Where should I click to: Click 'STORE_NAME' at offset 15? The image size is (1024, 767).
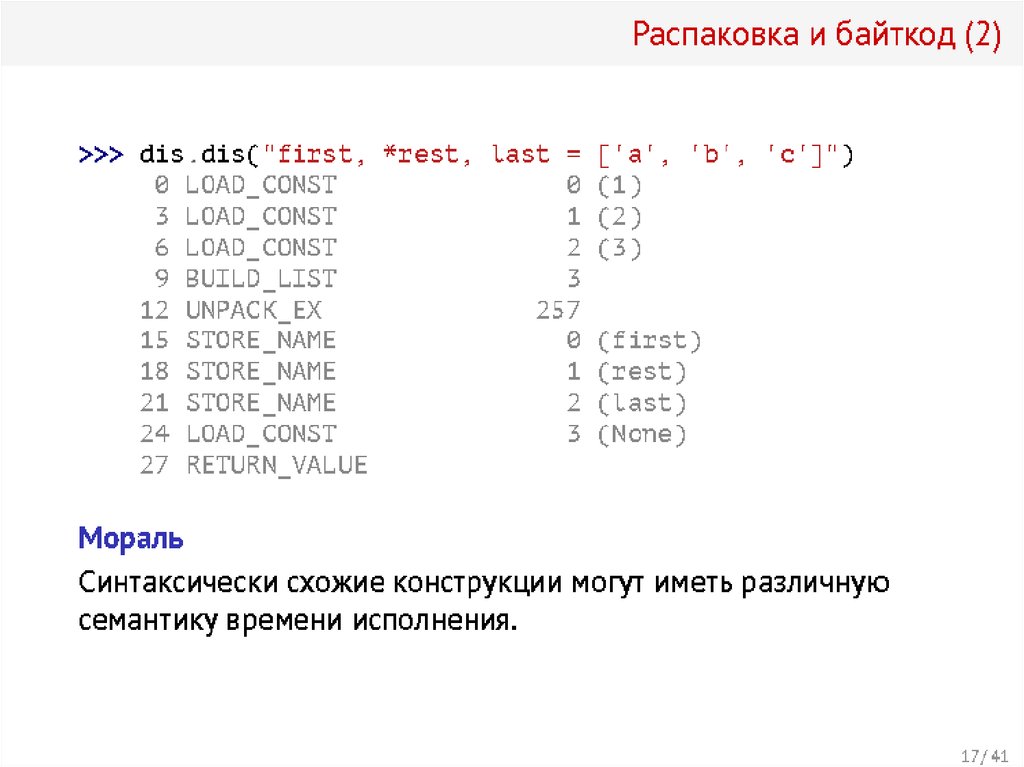[261, 340]
